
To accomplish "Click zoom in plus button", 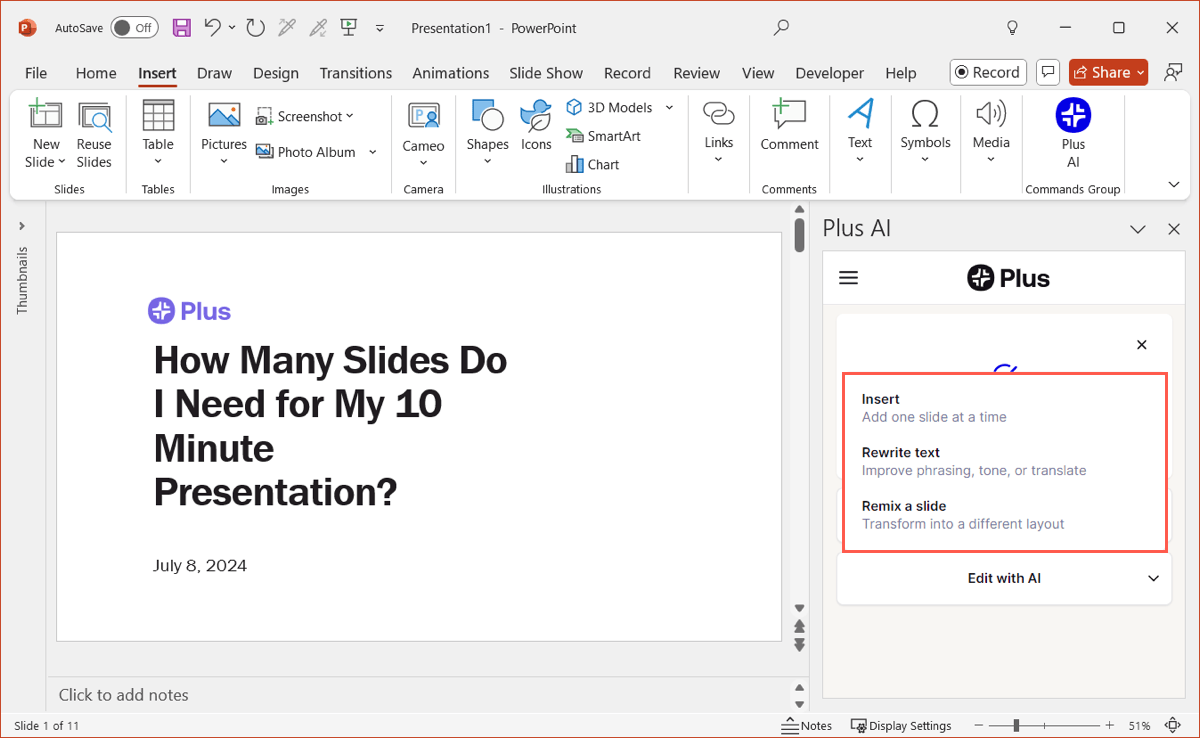I will (x=1109, y=725).
